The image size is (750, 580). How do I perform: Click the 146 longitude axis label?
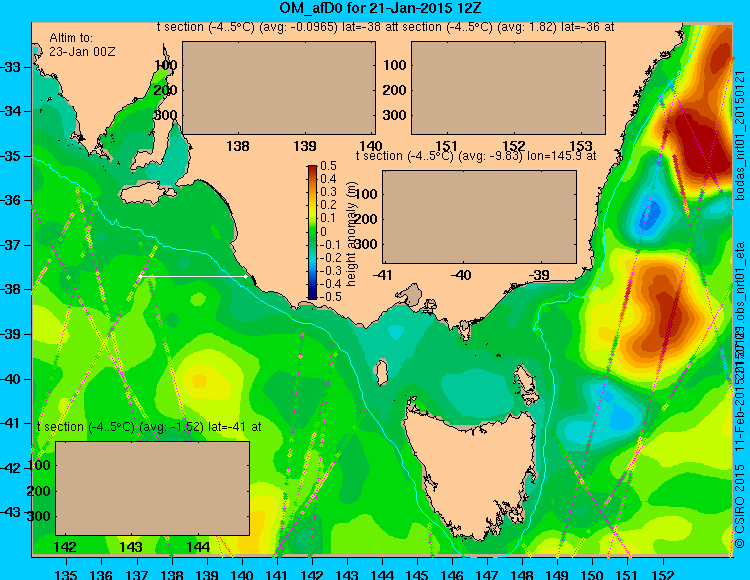point(452,574)
